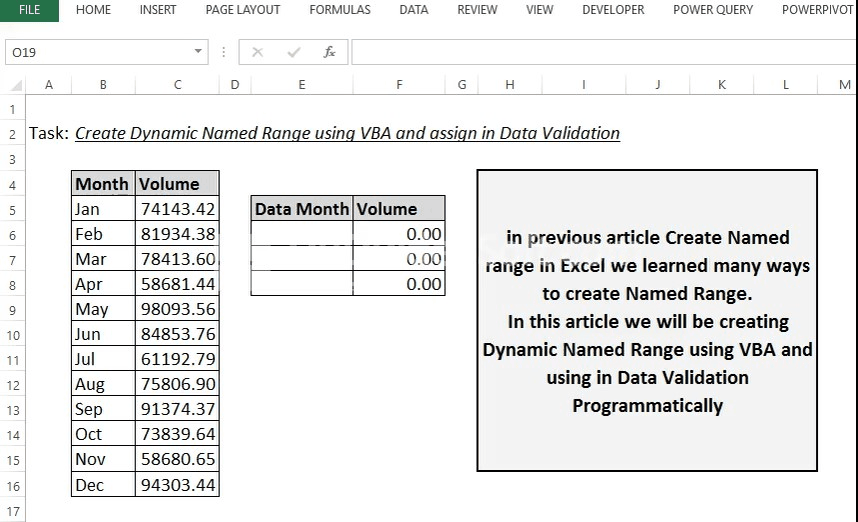Click the Name Box showing O19
858x522 pixels.
(98, 52)
